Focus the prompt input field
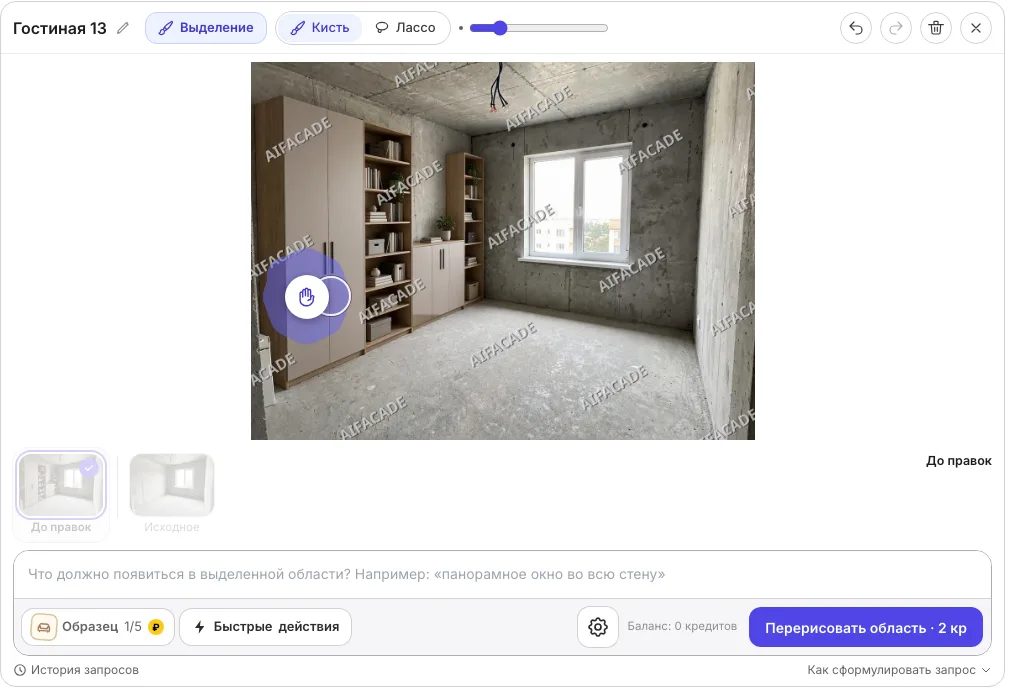Viewport: 1029px width, 690px height. click(503, 574)
